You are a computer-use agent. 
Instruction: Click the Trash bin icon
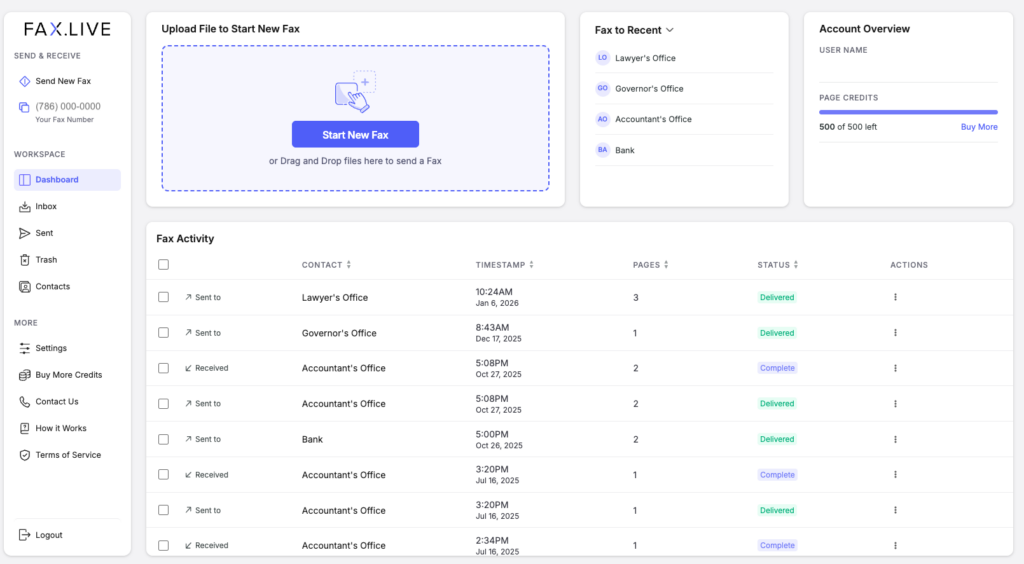[x=25, y=260]
